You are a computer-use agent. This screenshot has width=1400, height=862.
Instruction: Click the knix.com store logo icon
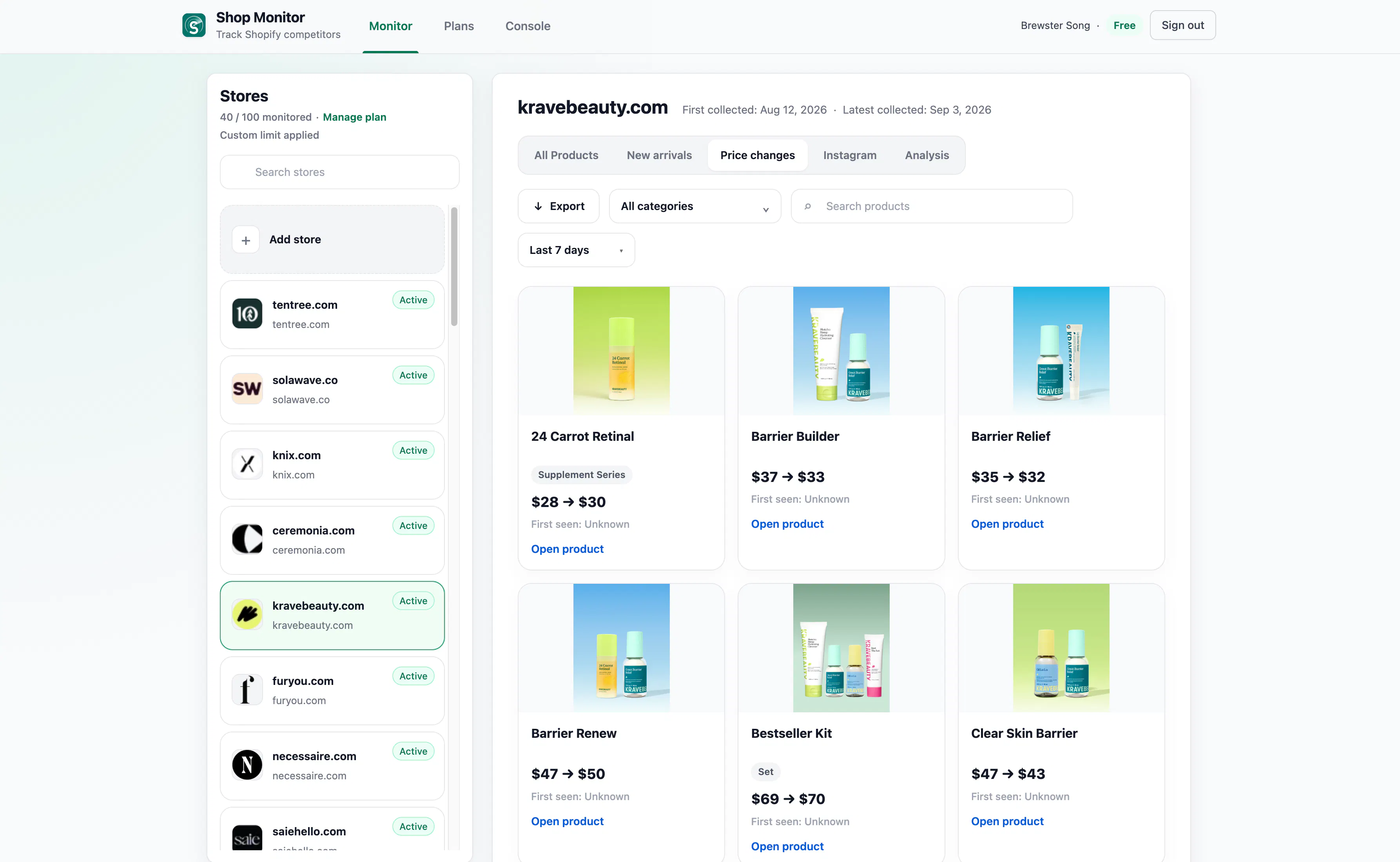tap(247, 464)
